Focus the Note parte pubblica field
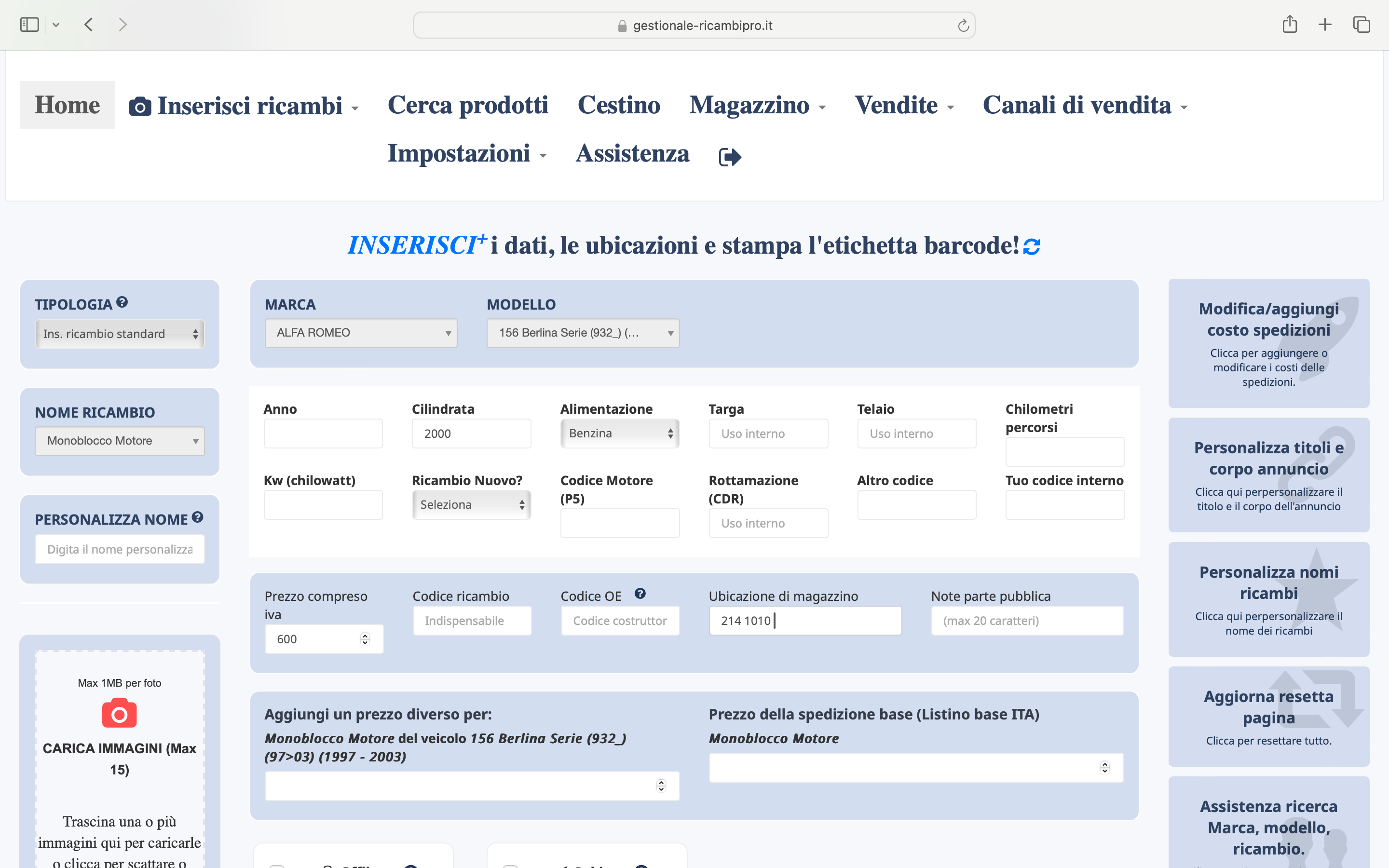Image resolution: width=1389 pixels, height=868 pixels. pos(1027,621)
